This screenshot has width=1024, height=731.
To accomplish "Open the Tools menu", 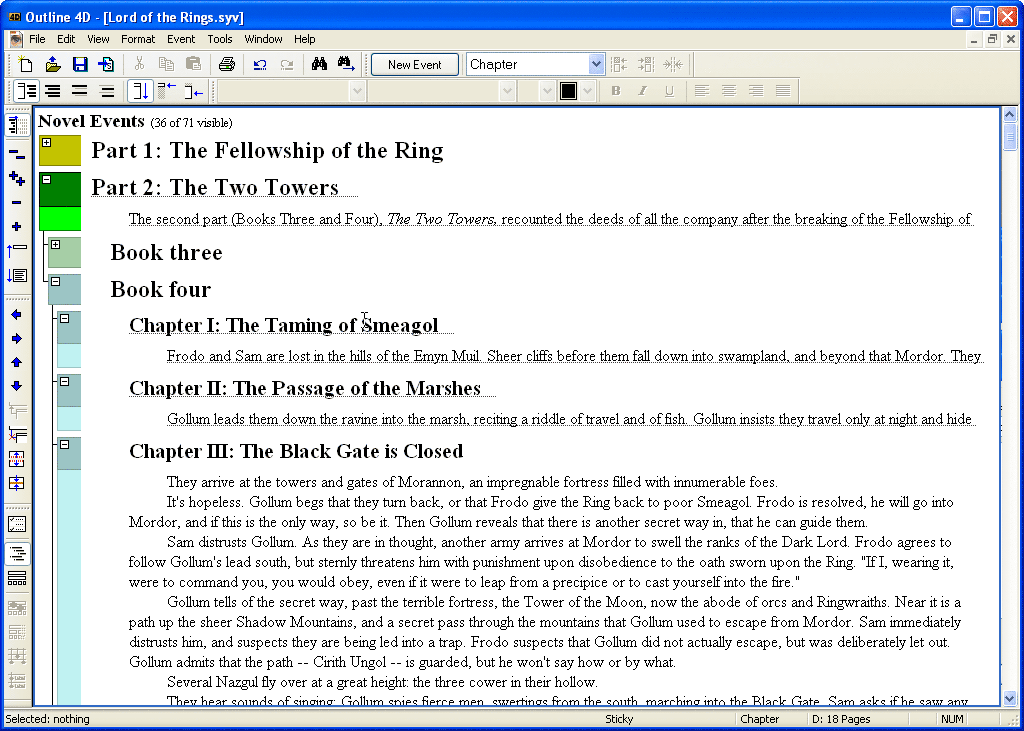I will 220,39.
